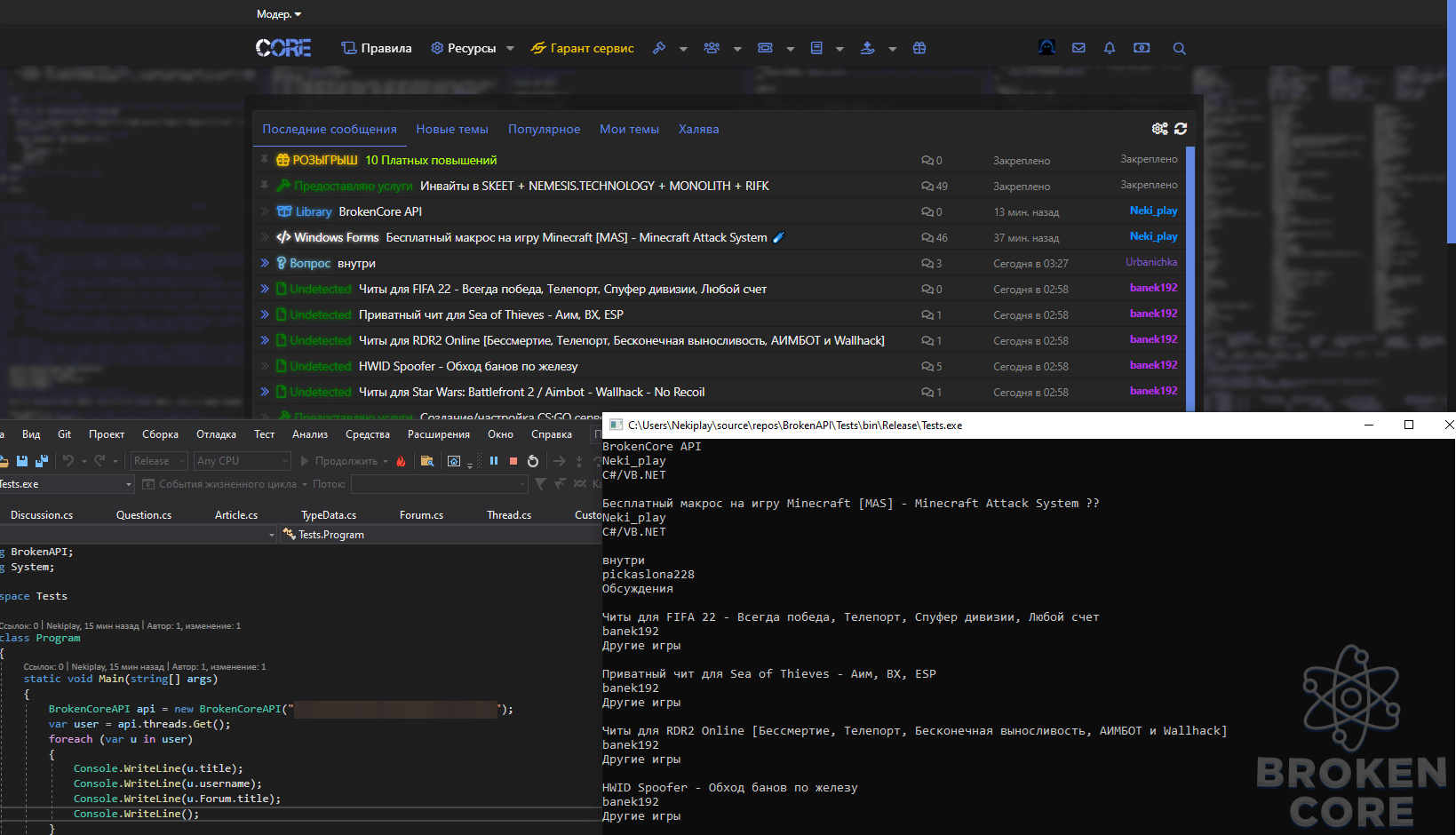This screenshot has width=1456, height=835.
Task: Open the Release configuration dropdown
Action: click(x=159, y=461)
